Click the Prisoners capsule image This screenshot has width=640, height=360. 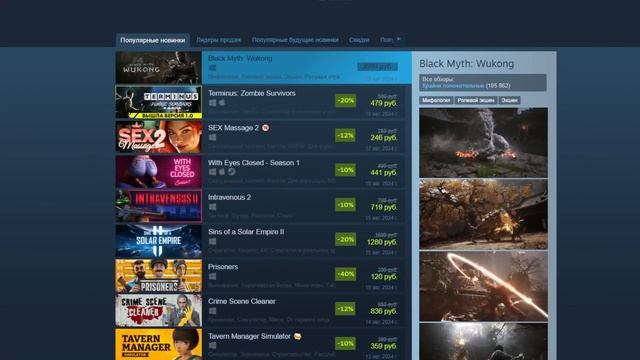pos(158,276)
